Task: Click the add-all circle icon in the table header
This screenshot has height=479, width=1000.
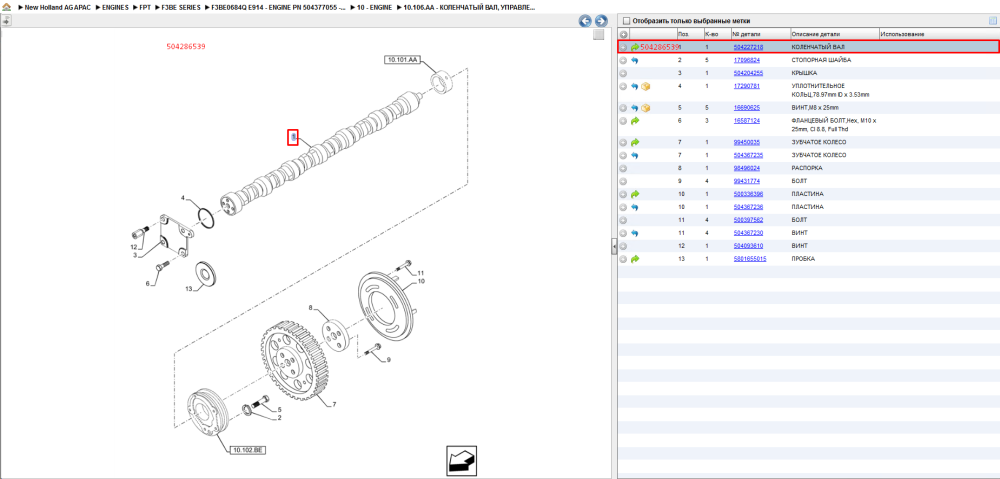Action: tap(624, 34)
